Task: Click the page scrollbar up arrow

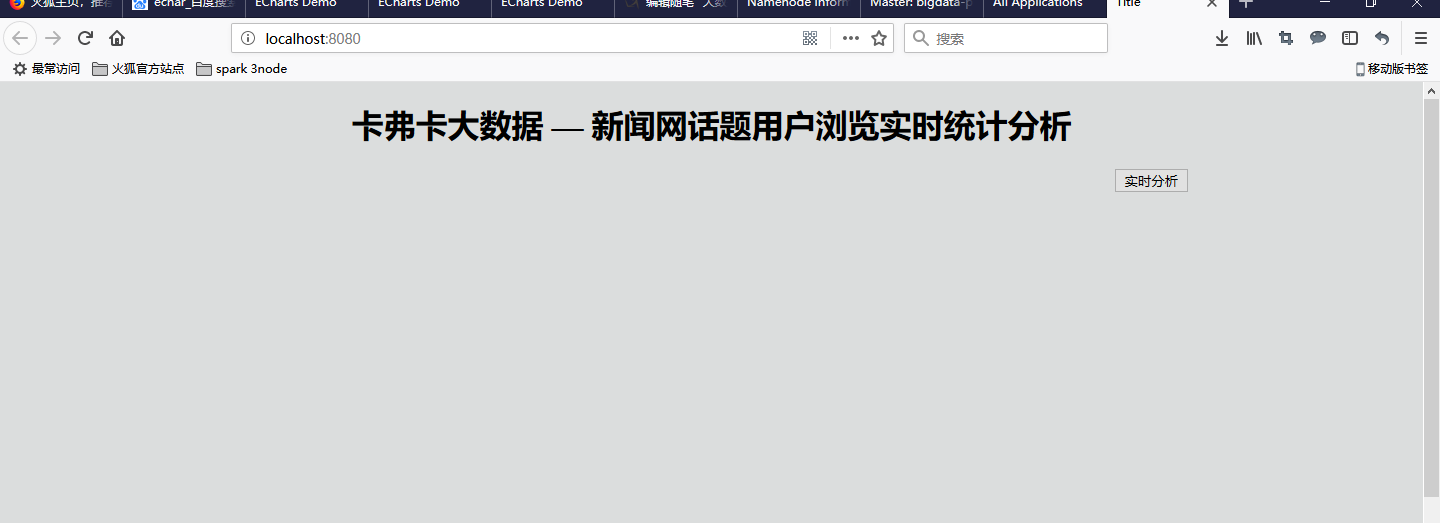Action: coord(1431,91)
